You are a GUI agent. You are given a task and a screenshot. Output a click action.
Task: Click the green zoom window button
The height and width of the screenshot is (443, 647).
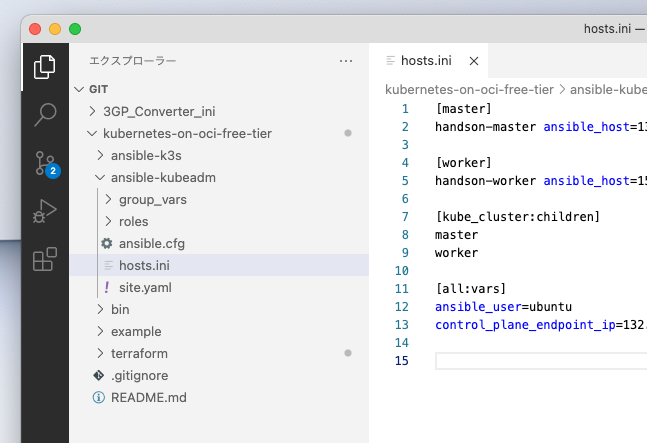[75, 29]
